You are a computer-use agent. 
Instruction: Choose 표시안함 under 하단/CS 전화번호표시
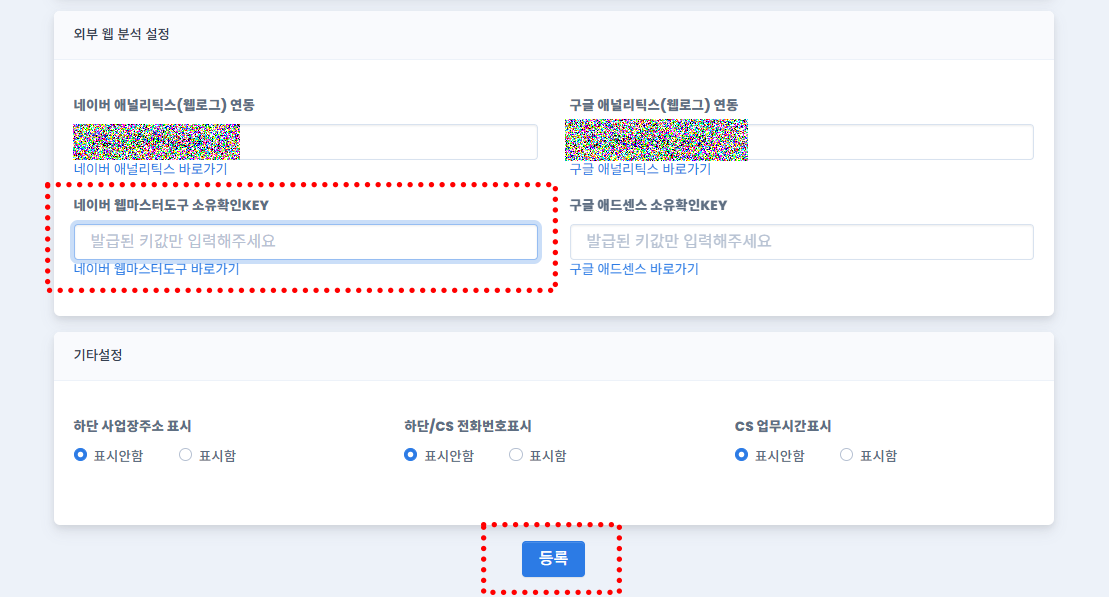[x=411, y=455]
